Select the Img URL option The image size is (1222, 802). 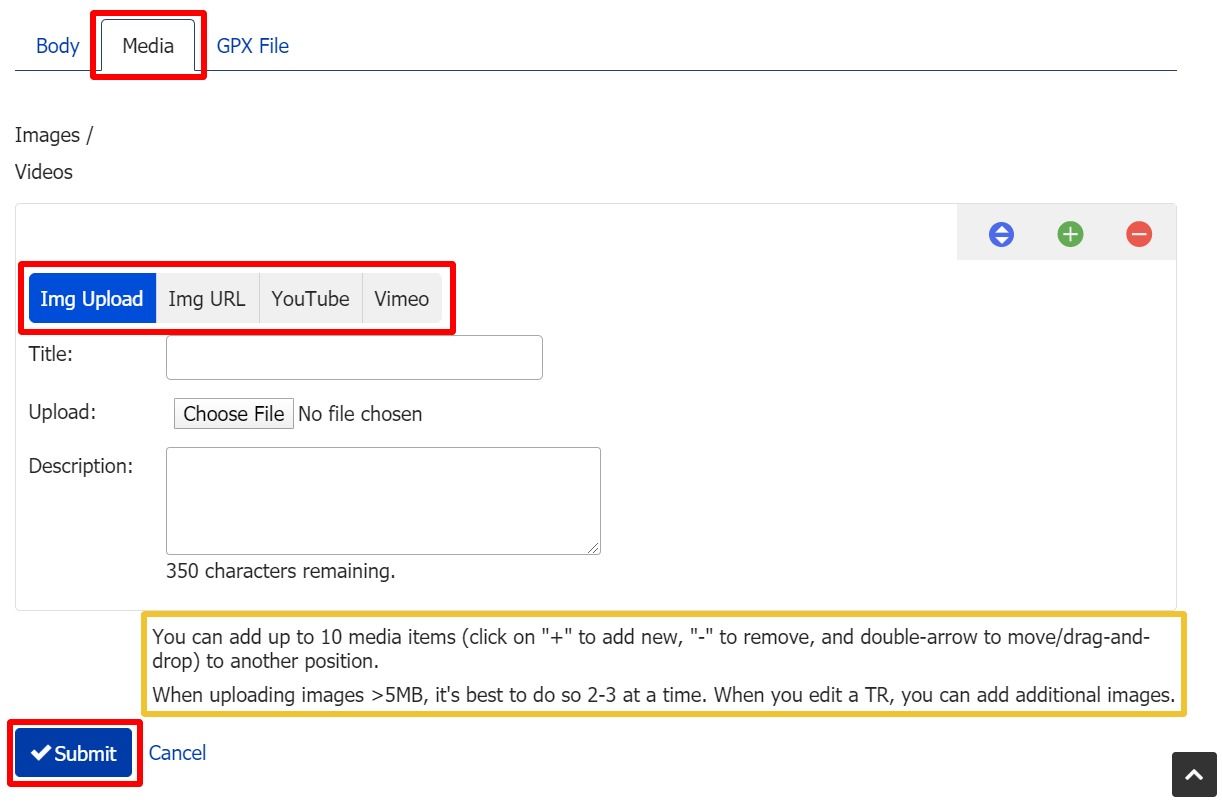click(207, 298)
